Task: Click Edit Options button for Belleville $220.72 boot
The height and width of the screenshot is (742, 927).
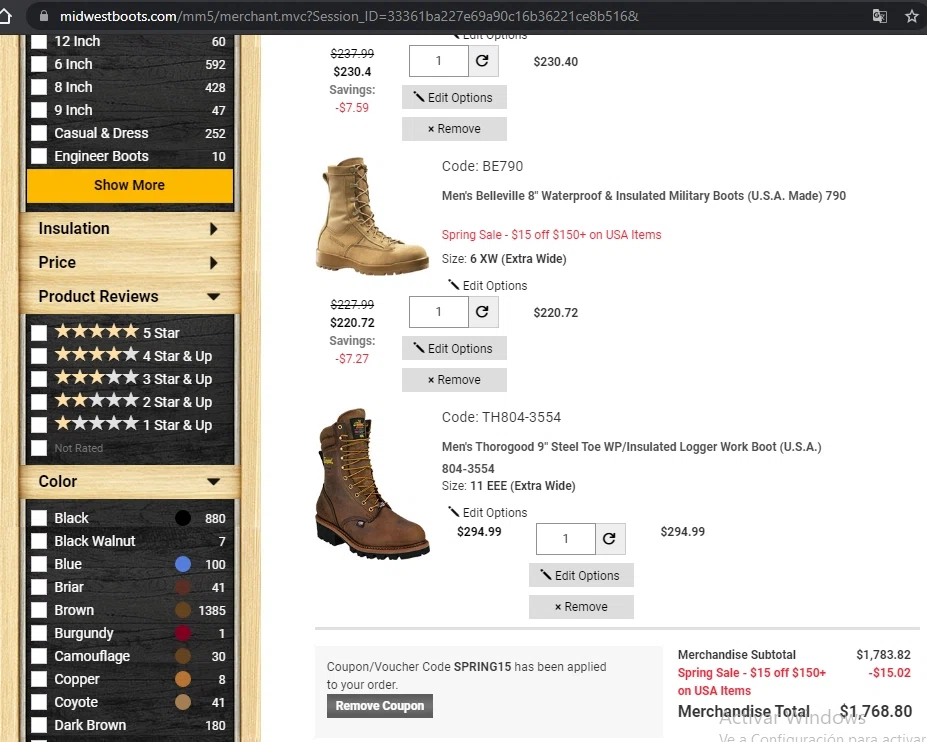Action: click(454, 349)
